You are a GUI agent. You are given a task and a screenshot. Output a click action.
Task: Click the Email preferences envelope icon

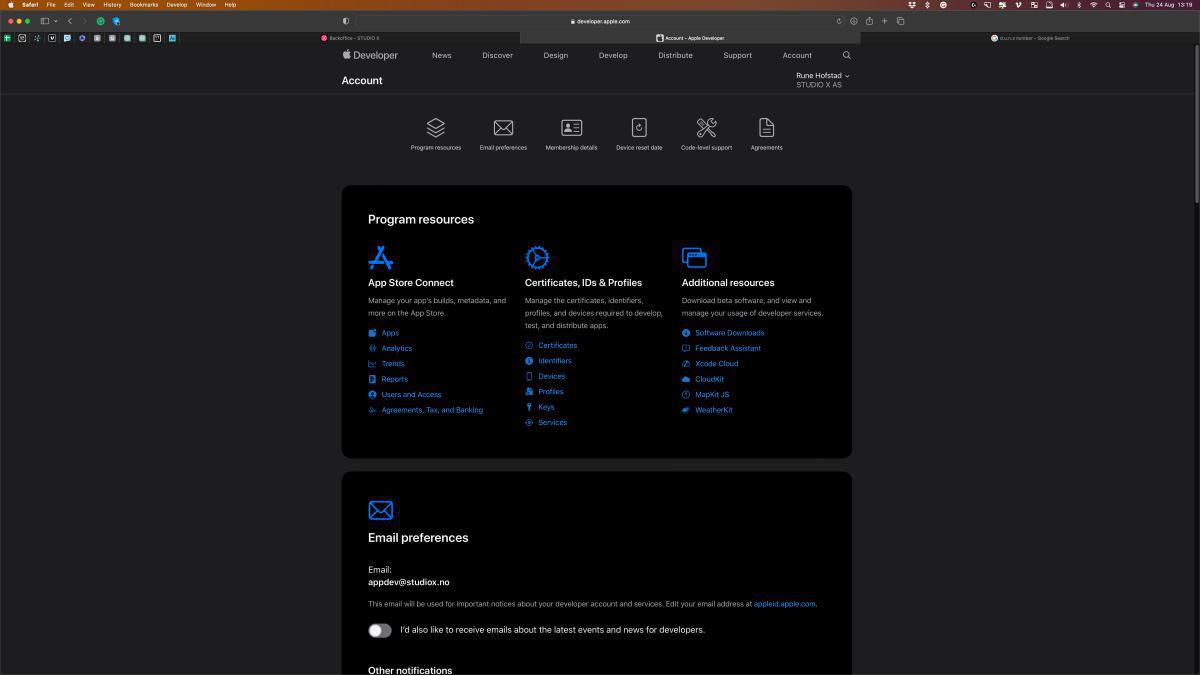[x=503, y=127]
